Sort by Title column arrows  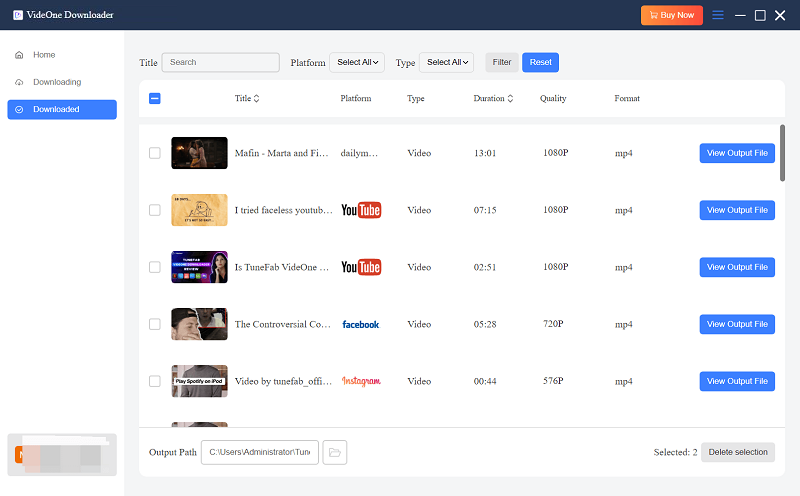(256, 99)
